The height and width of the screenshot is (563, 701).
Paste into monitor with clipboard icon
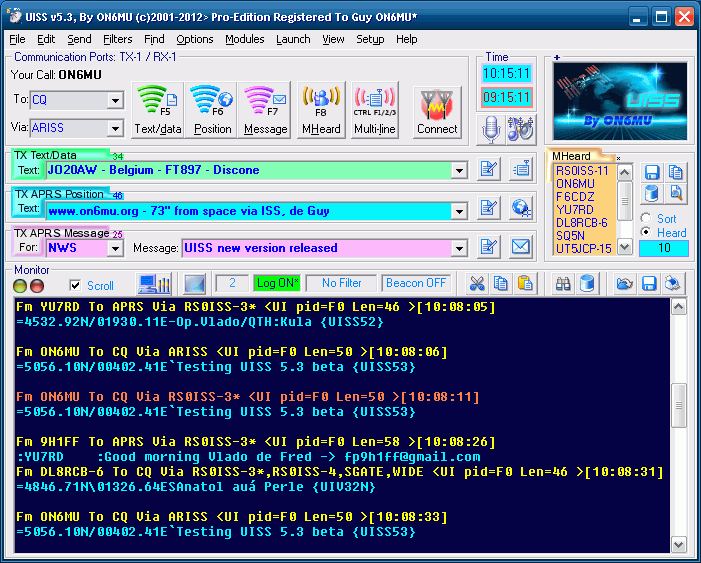click(525, 284)
